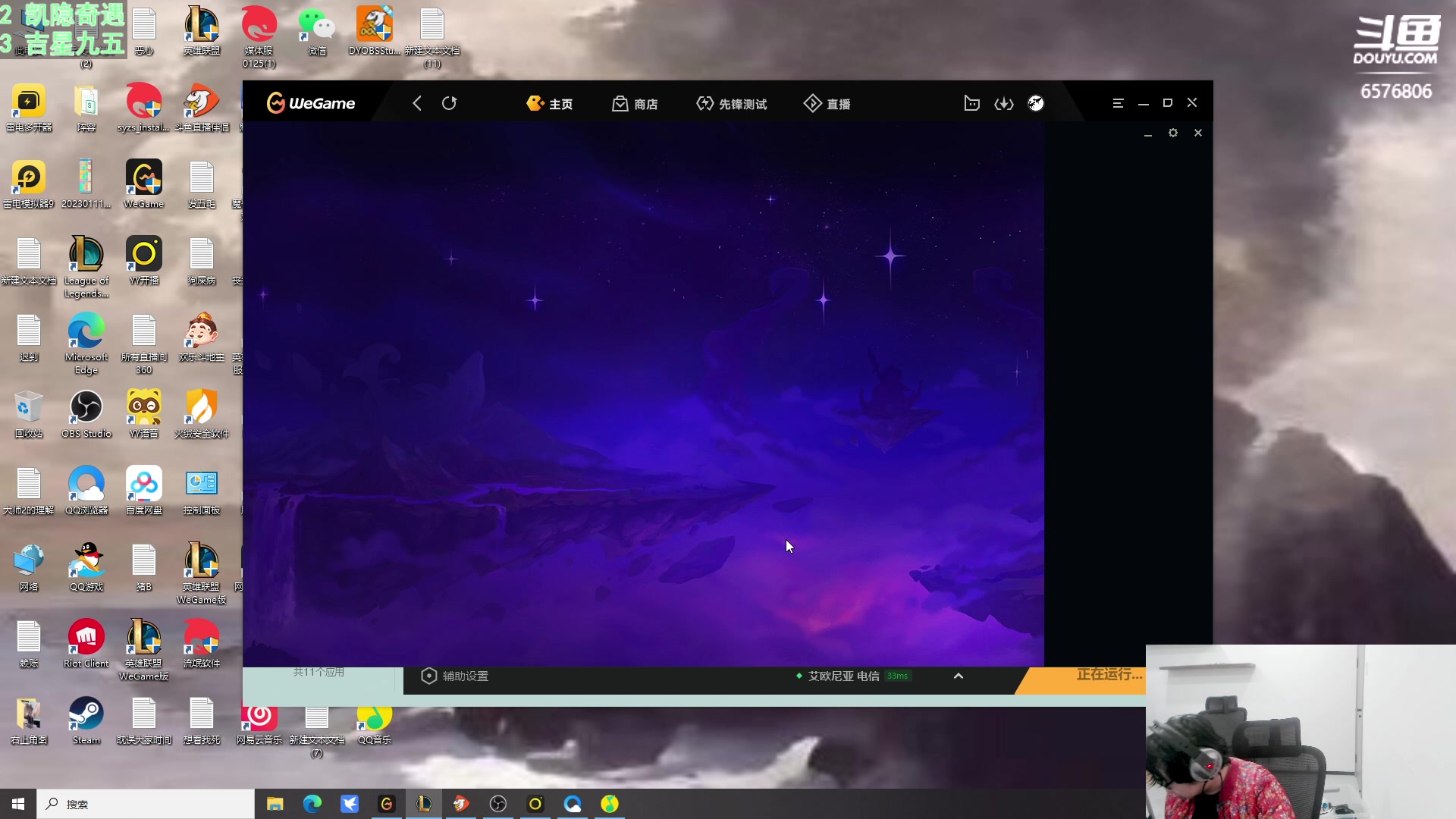Switch to QQ音乐 taskbar icon
1456x819 pixels.
[x=610, y=804]
